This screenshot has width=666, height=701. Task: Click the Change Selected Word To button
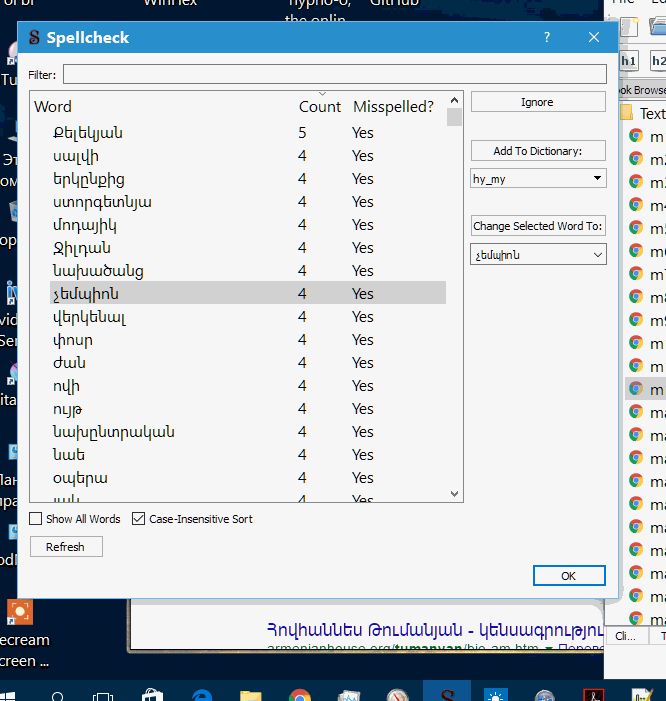pyautogui.click(x=538, y=226)
